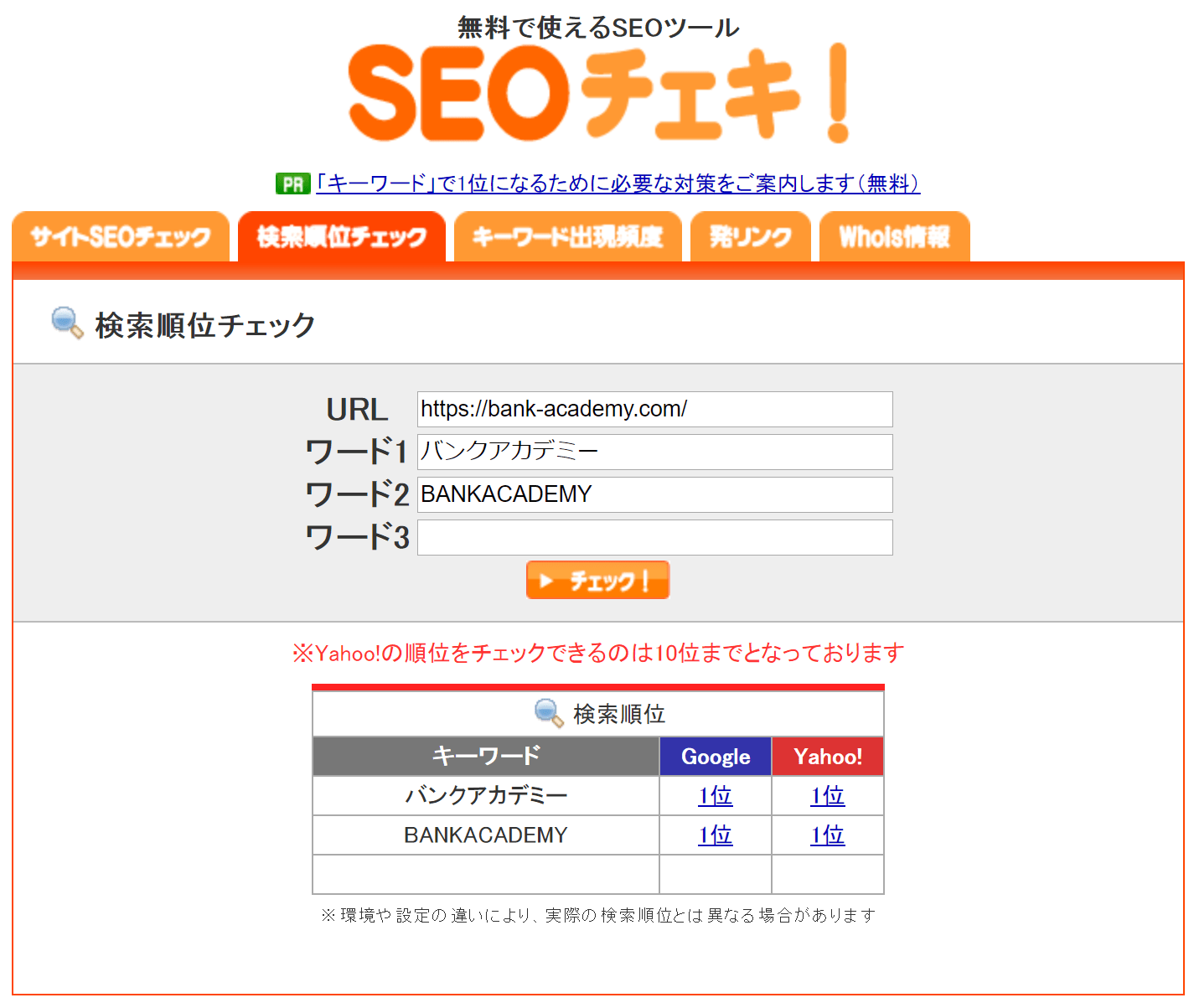Click the ワード2 label
The image size is (1194, 1008).
(x=357, y=494)
